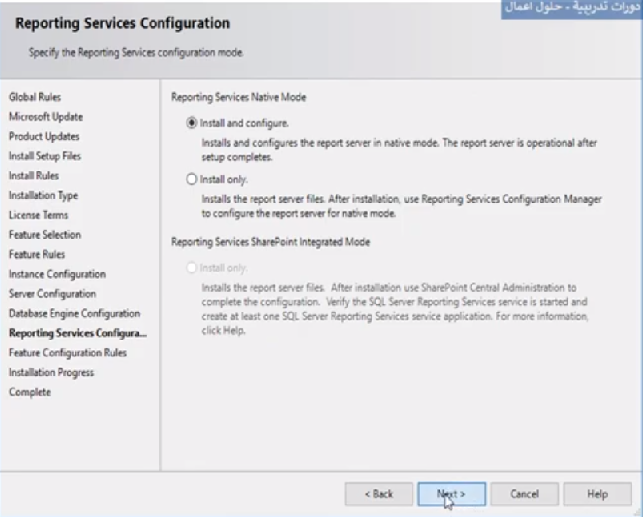Click description mentioning SharePoint Central Administration
The width and height of the screenshot is (643, 517).
pyautogui.click(x=395, y=309)
